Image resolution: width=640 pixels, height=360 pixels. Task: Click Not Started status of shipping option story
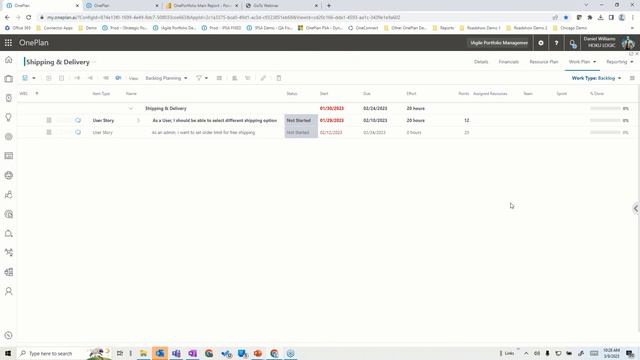tap(301, 120)
